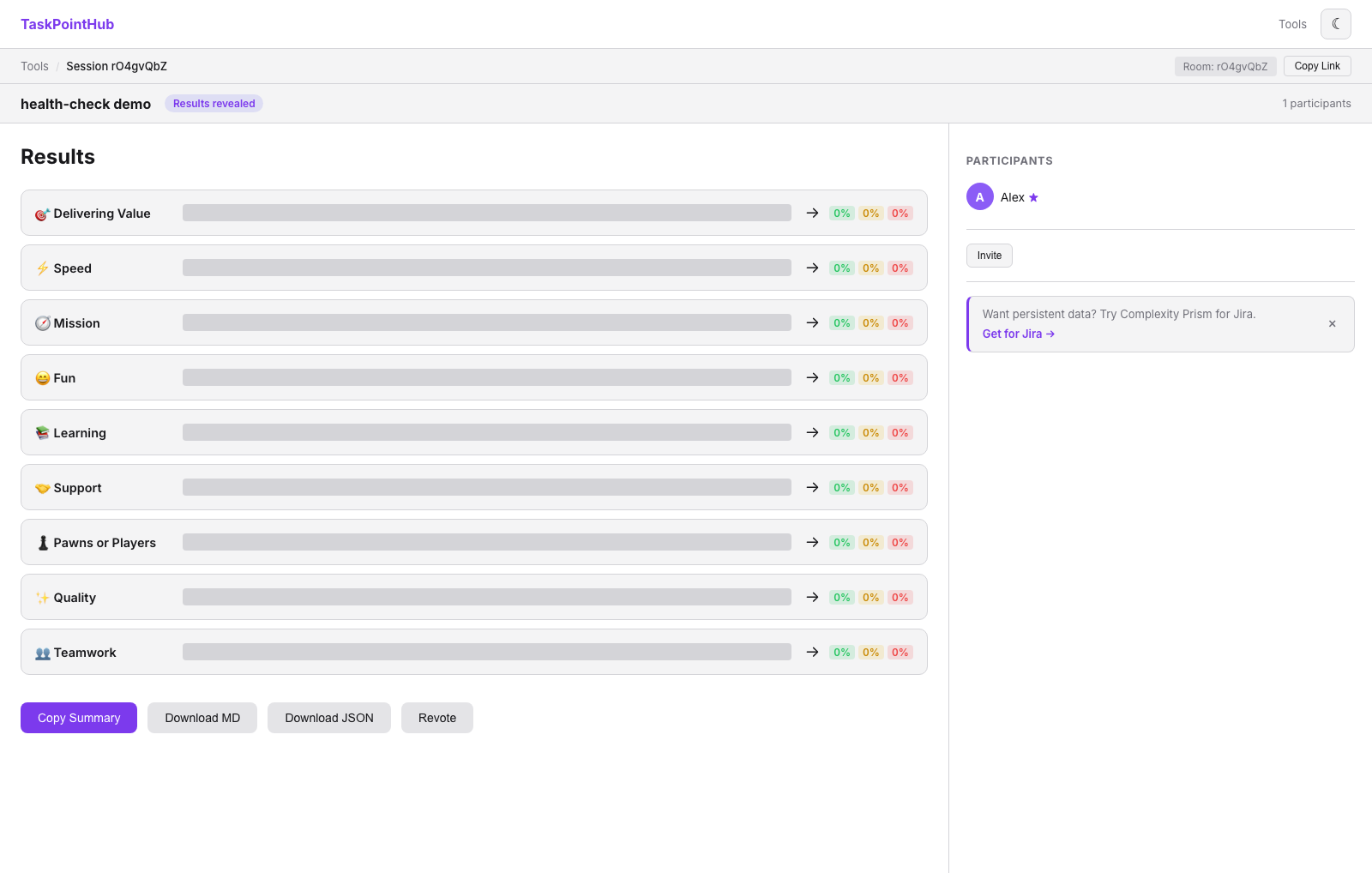The image size is (1372, 873).
Task: Go to Tools breadcrumb link
Action: click(x=34, y=66)
